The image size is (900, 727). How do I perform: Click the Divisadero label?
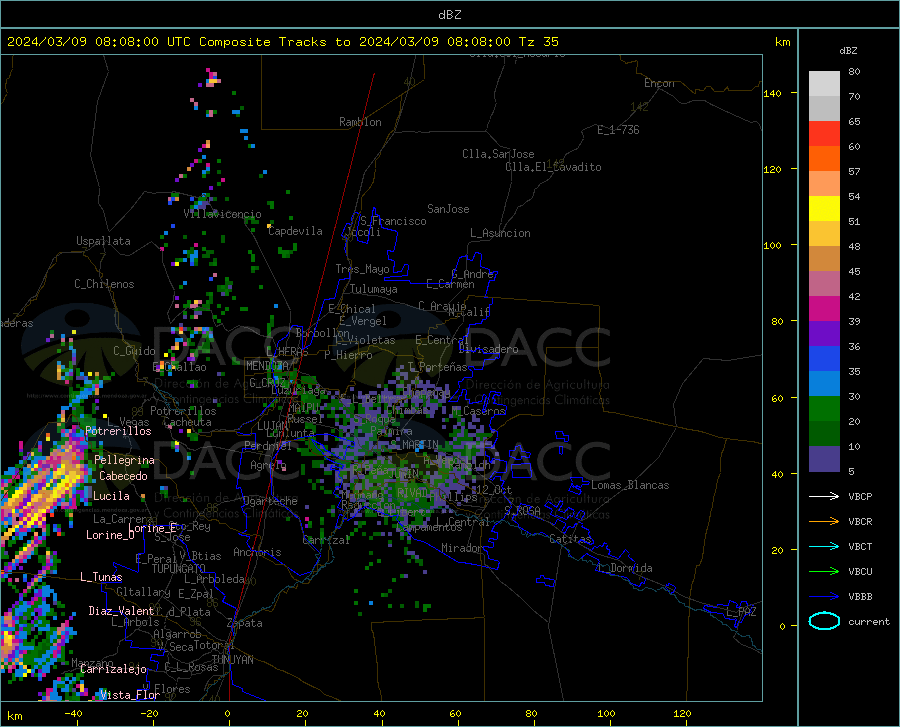[x=488, y=349]
